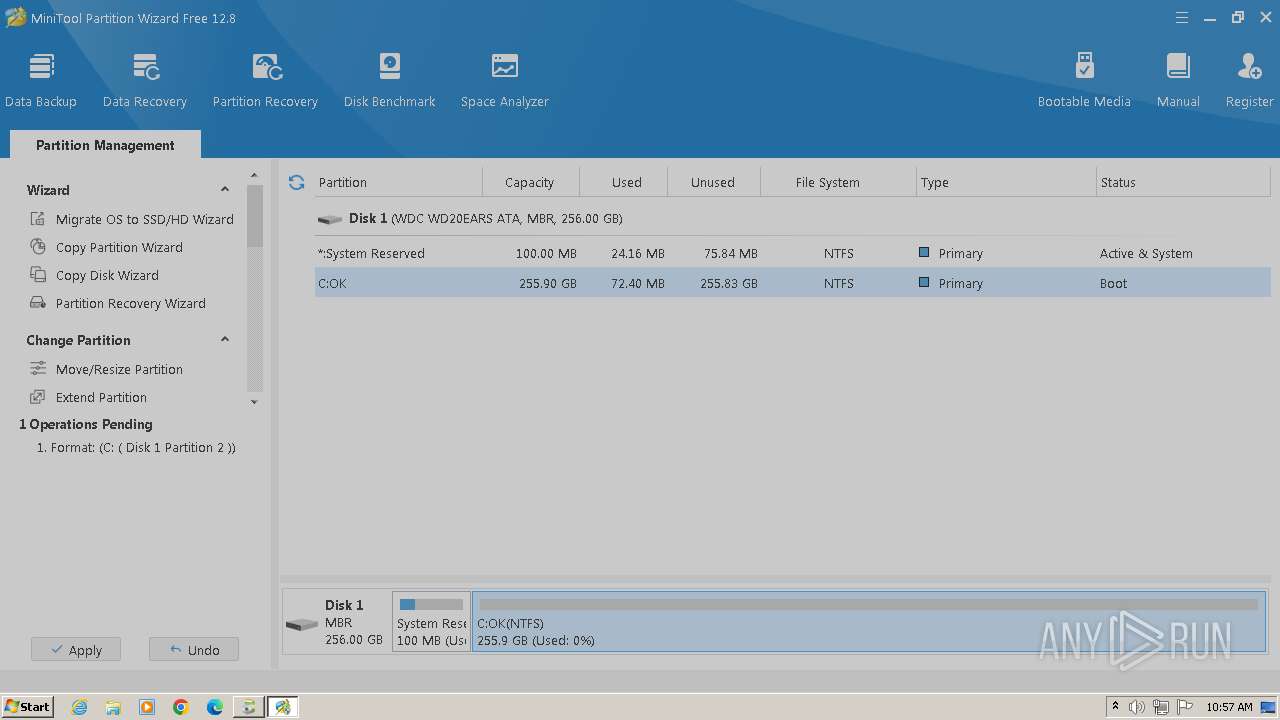Image resolution: width=1280 pixels, height=720 pixels.
Task: Click the taskbar clock 10:57 AM
Action: [x=1229, y=707]
